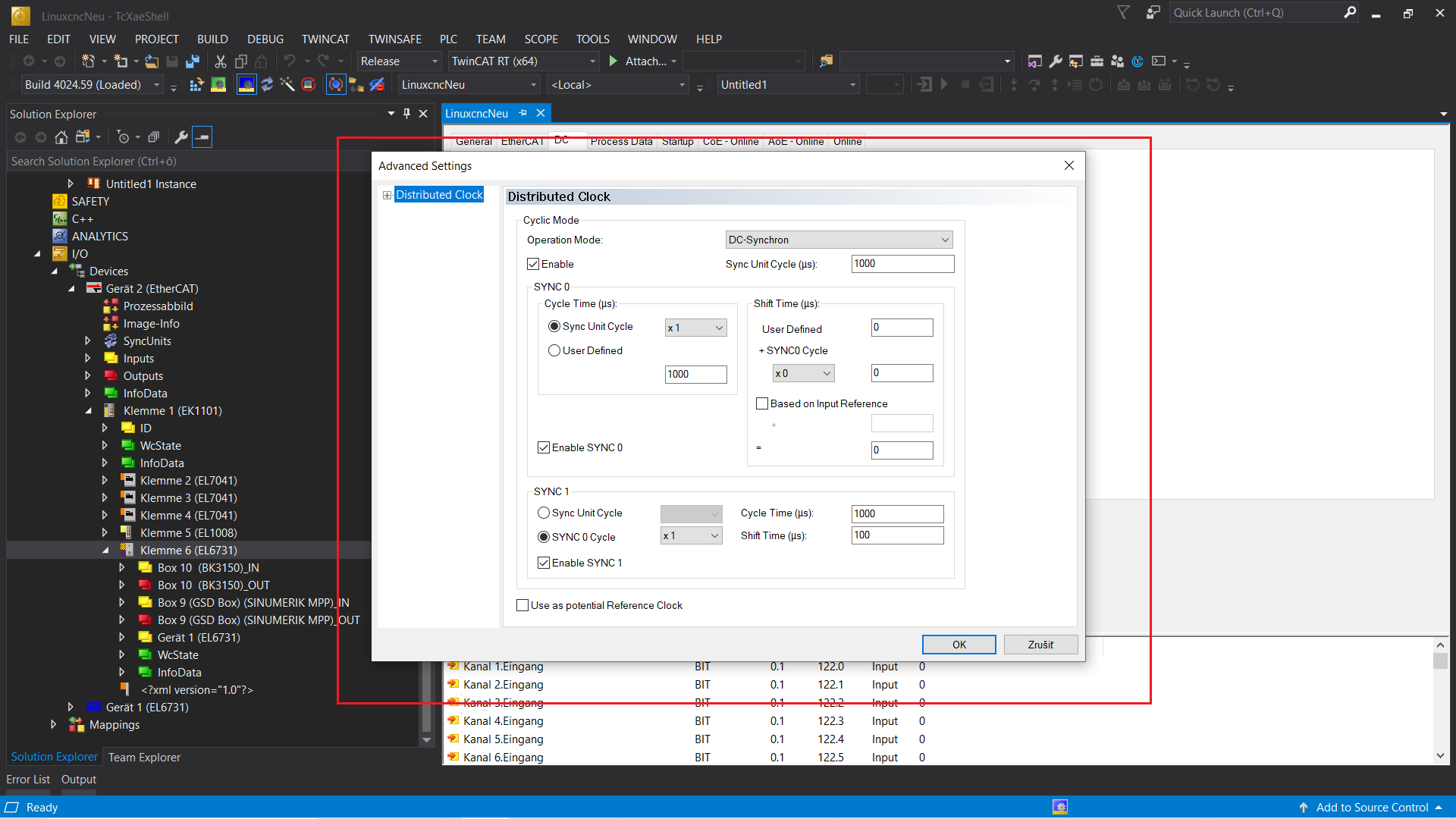Open the Operation Mode DC-Synchron dropdown
The width and height of the screenshot is (1456, 819).
(839, 240)
